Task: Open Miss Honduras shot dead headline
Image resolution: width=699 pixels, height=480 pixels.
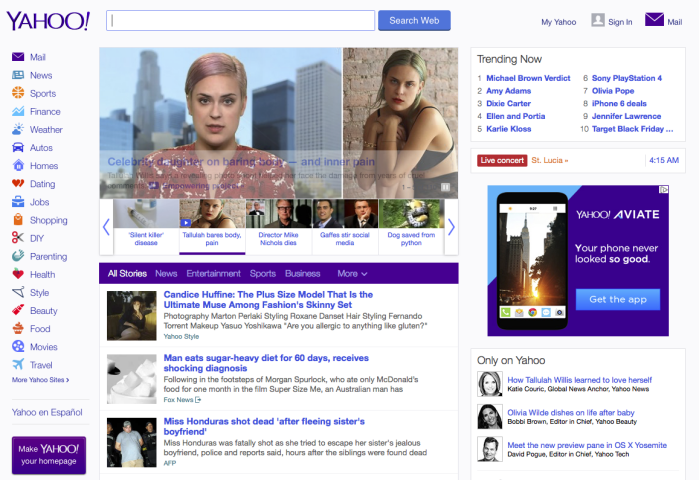Action: (x=264, y=426)
